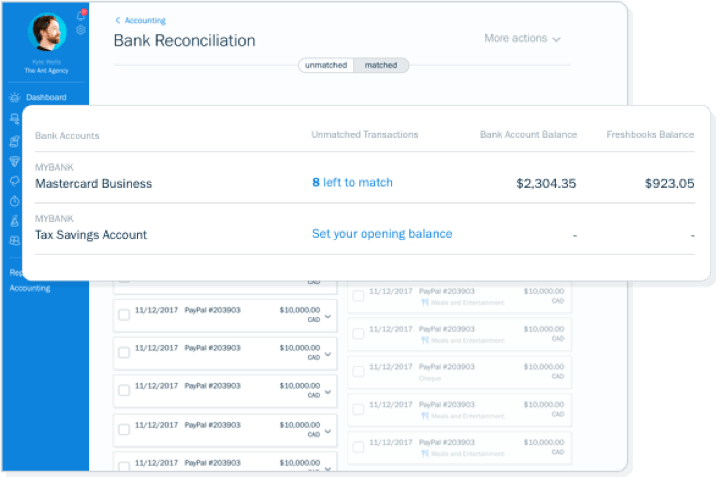Open time tracking stopwatch icon in sidebar
716x478 pixels.
pos(14,199)
